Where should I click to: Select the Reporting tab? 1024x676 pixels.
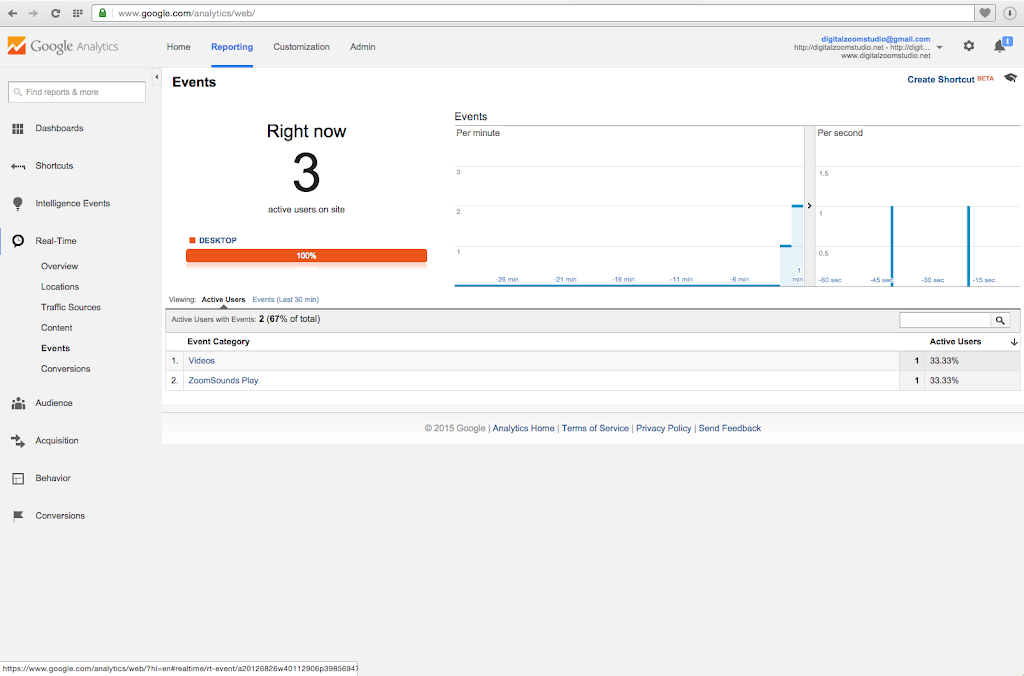pyautogui.click(x=232, y=47)
